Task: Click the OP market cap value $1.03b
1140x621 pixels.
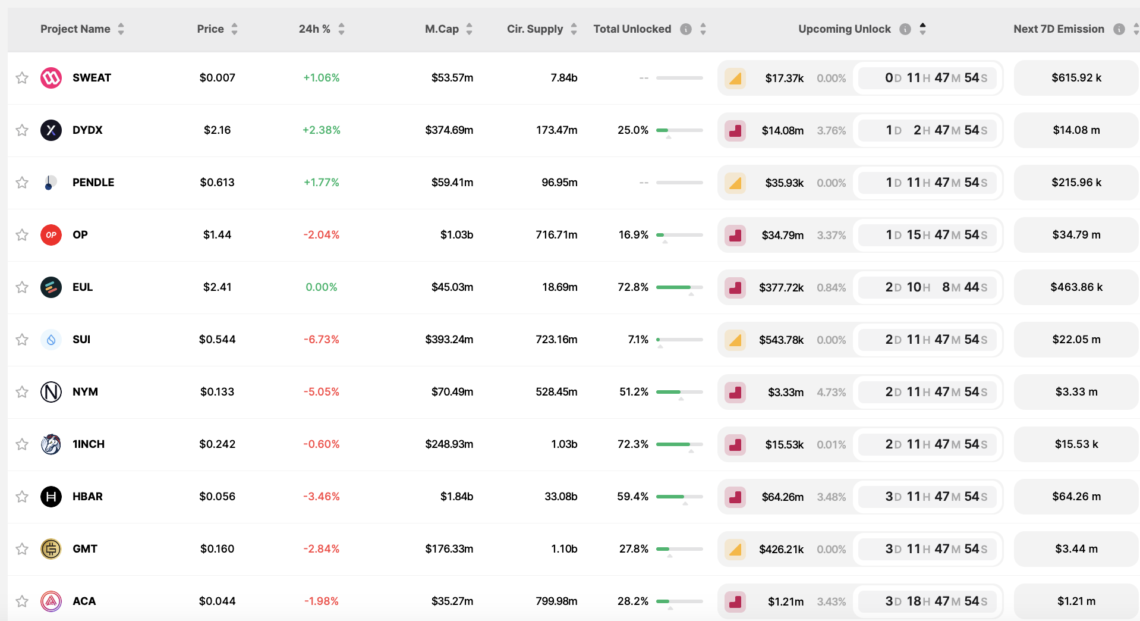Action: pyautogui.click(x=457, y=235)
